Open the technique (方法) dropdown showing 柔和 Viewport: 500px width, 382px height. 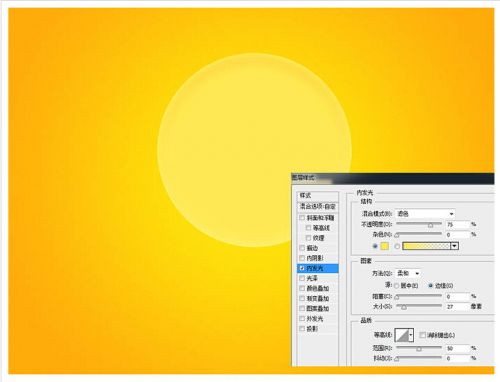[408, 273]
